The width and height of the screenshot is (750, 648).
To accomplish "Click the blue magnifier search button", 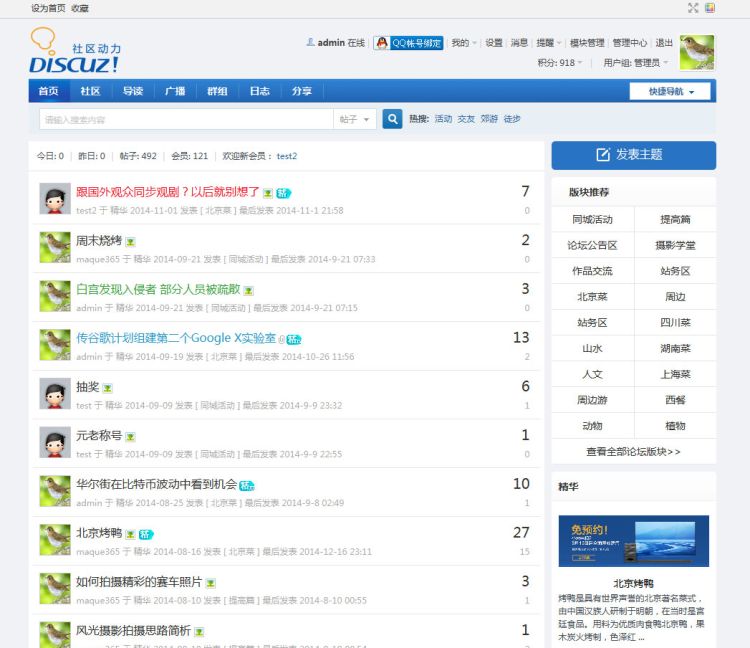I will (392, 119).
